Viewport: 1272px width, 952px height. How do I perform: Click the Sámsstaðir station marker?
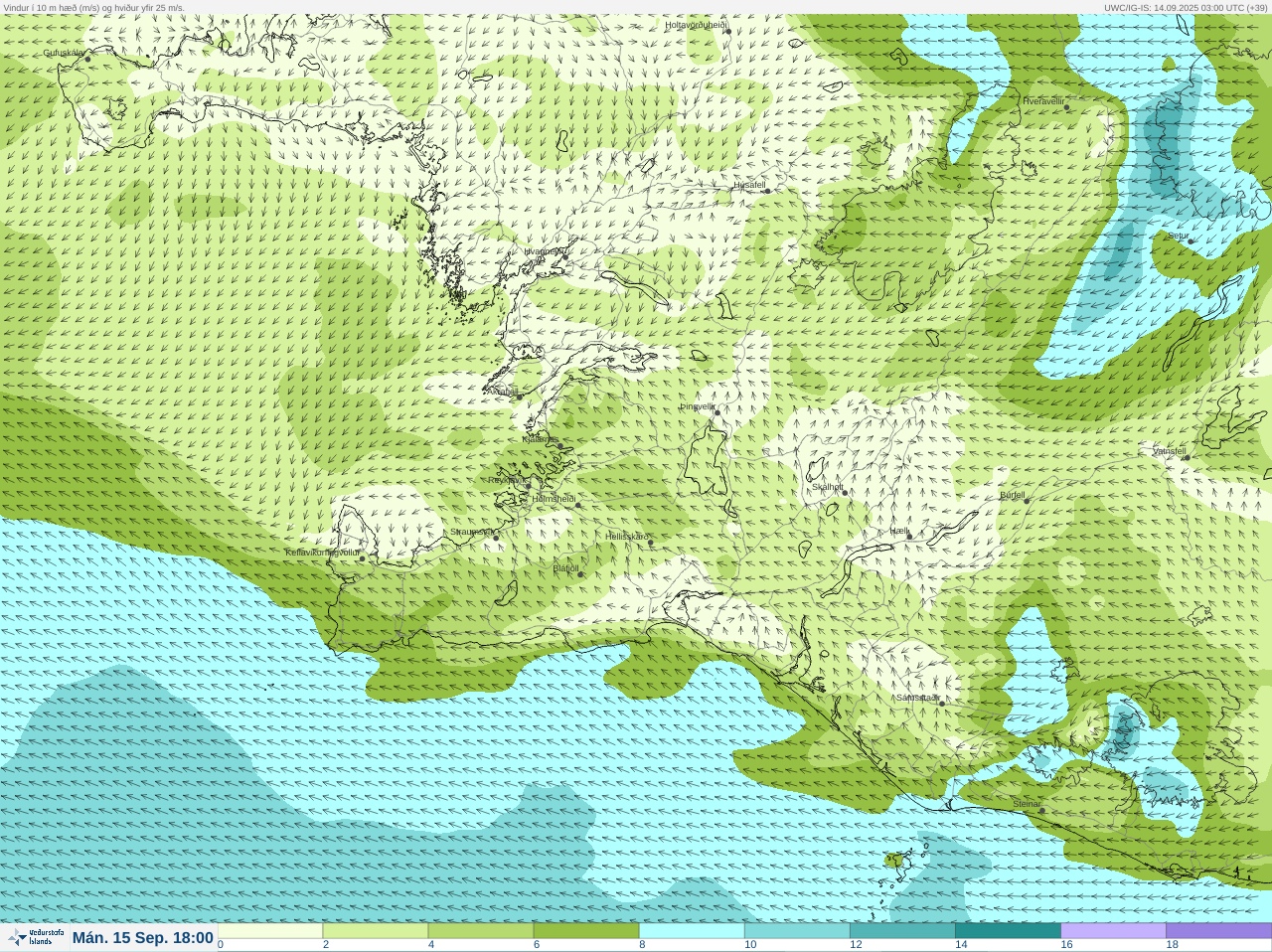coord(941,703)
